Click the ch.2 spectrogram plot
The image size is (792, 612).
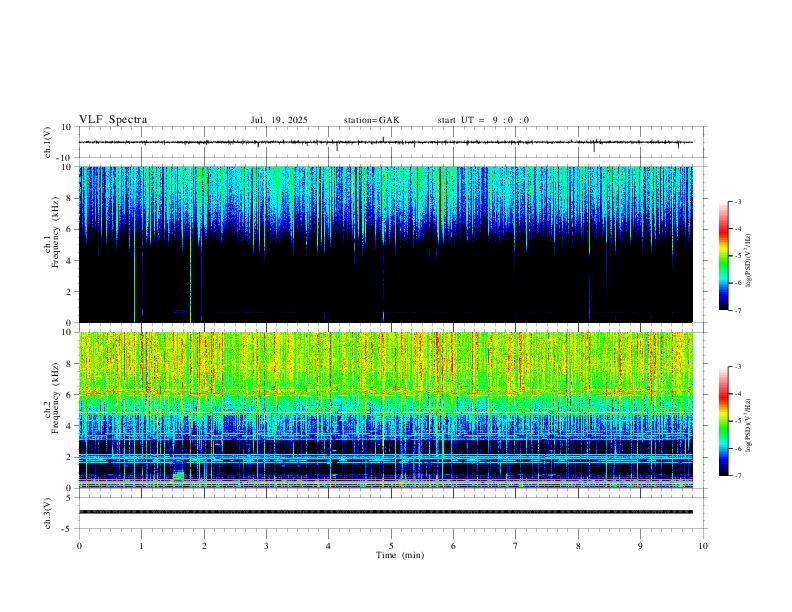[x=385, y=410]
